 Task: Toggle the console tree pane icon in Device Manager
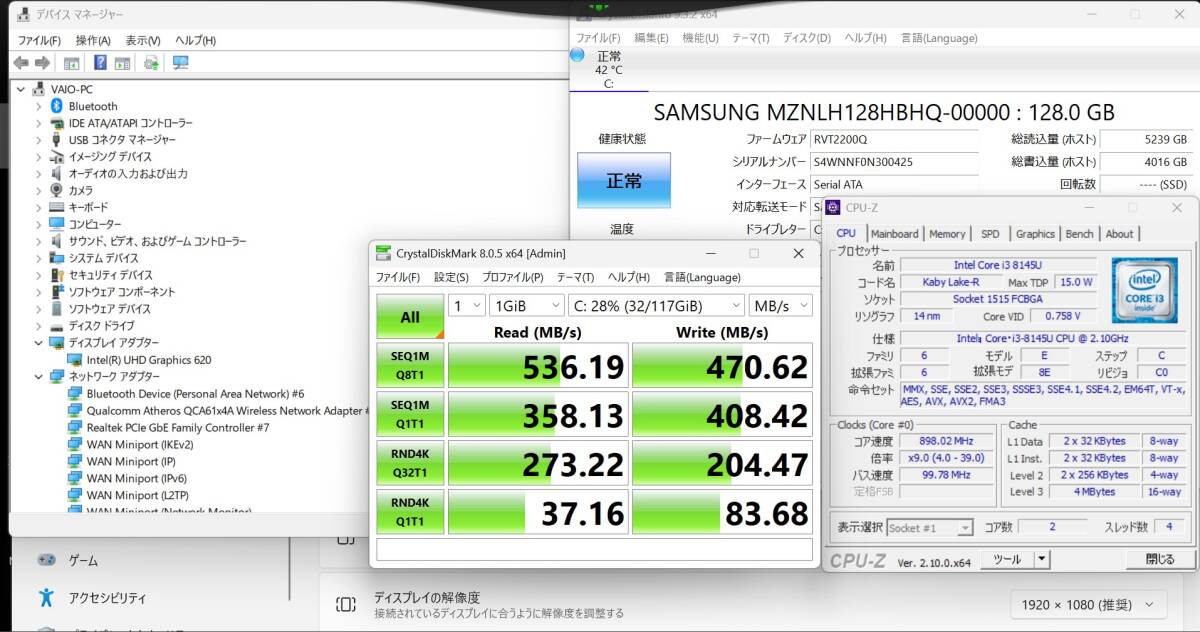click(x=71, y=63)
